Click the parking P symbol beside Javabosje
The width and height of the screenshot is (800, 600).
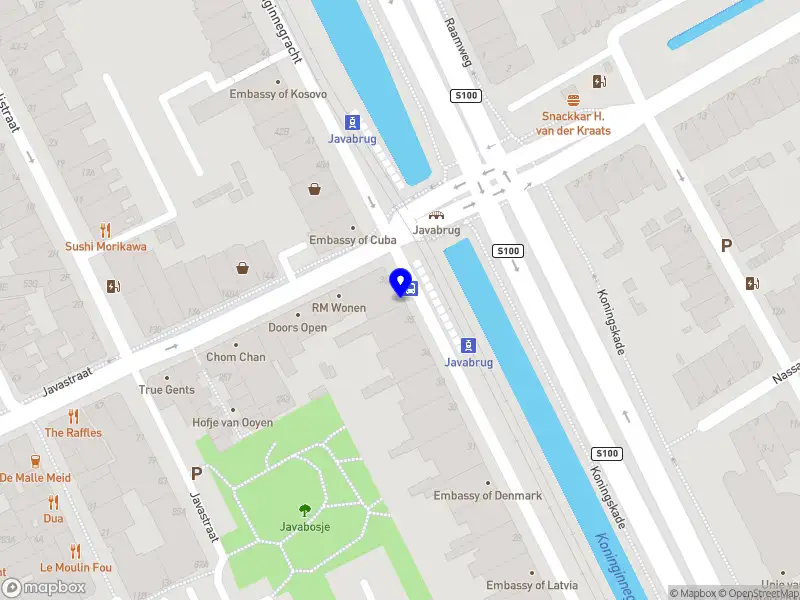pyautogui.click(x=196, y=474)
